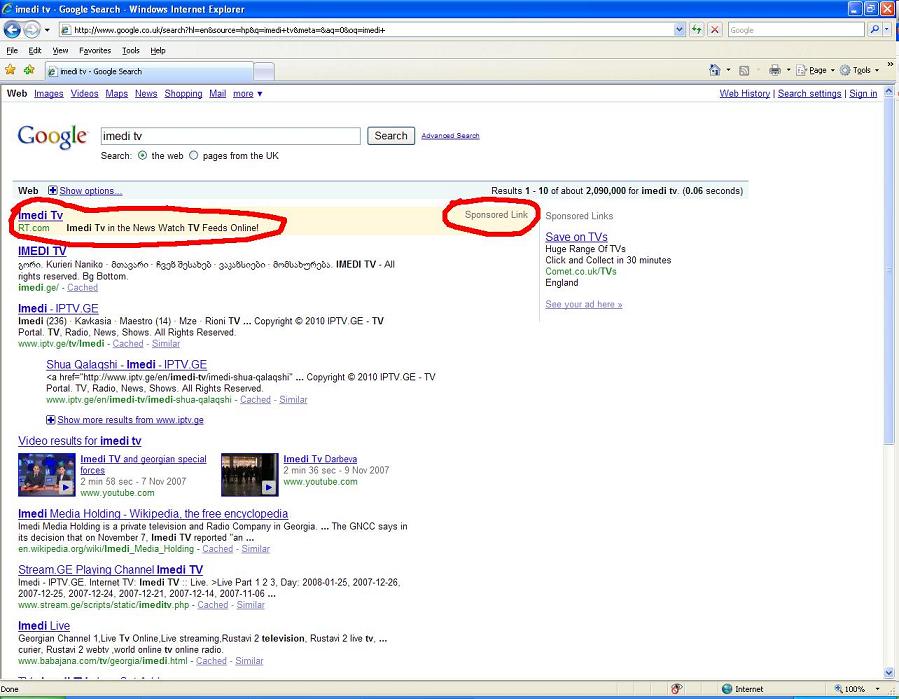Open the View menu
Screen dimensions: 899x699
(60, 50)
